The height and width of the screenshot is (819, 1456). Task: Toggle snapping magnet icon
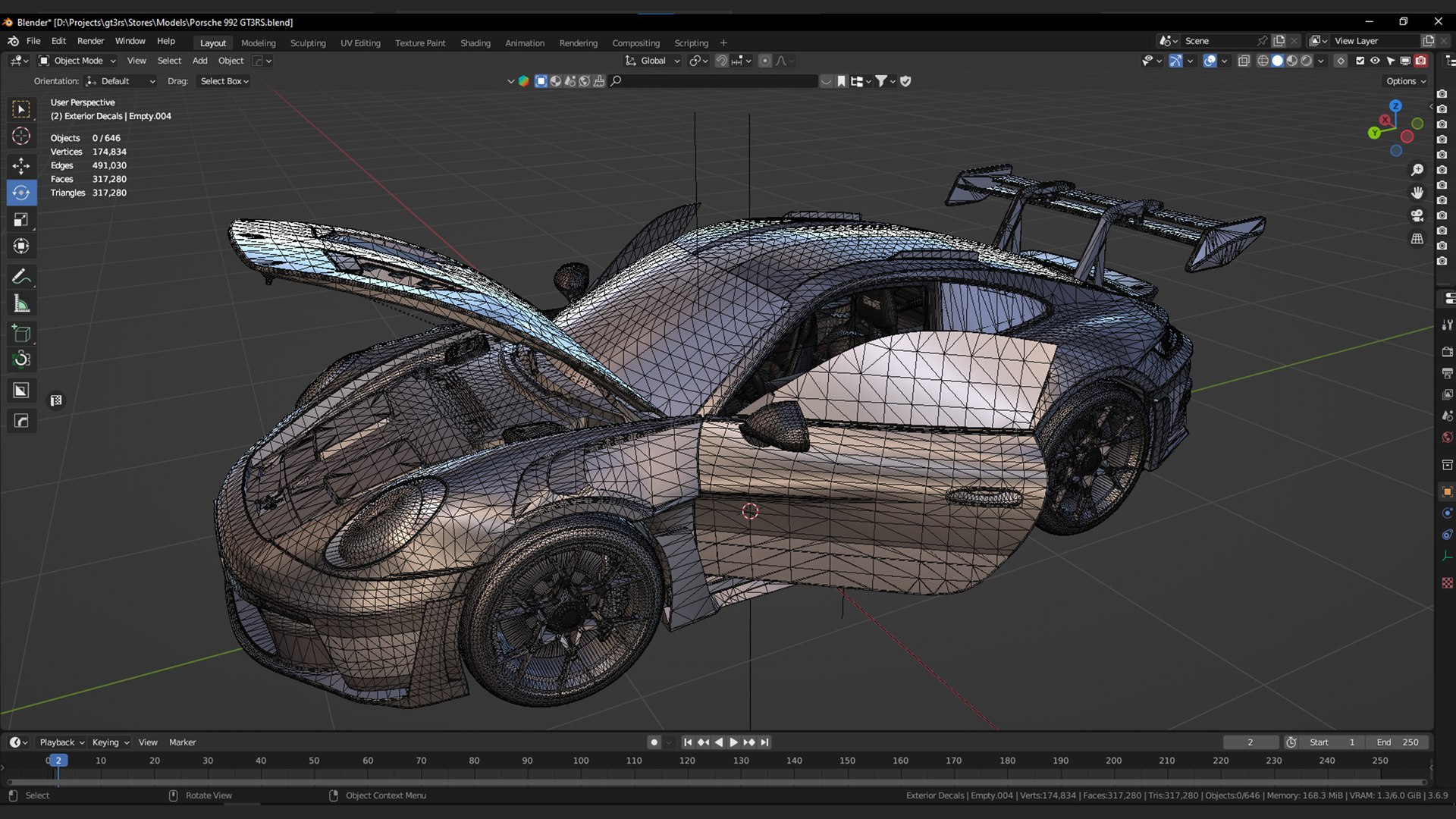722,61
